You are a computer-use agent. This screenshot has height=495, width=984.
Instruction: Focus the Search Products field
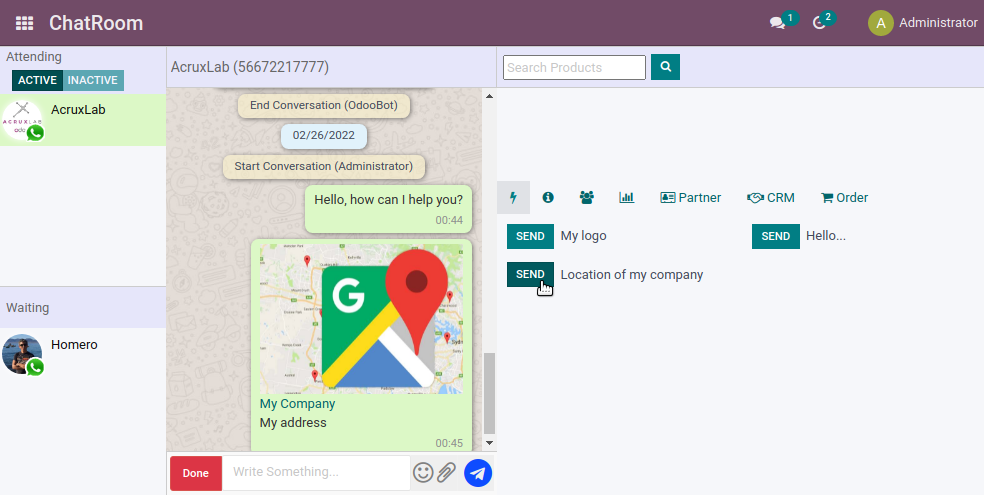click(574, 68)
